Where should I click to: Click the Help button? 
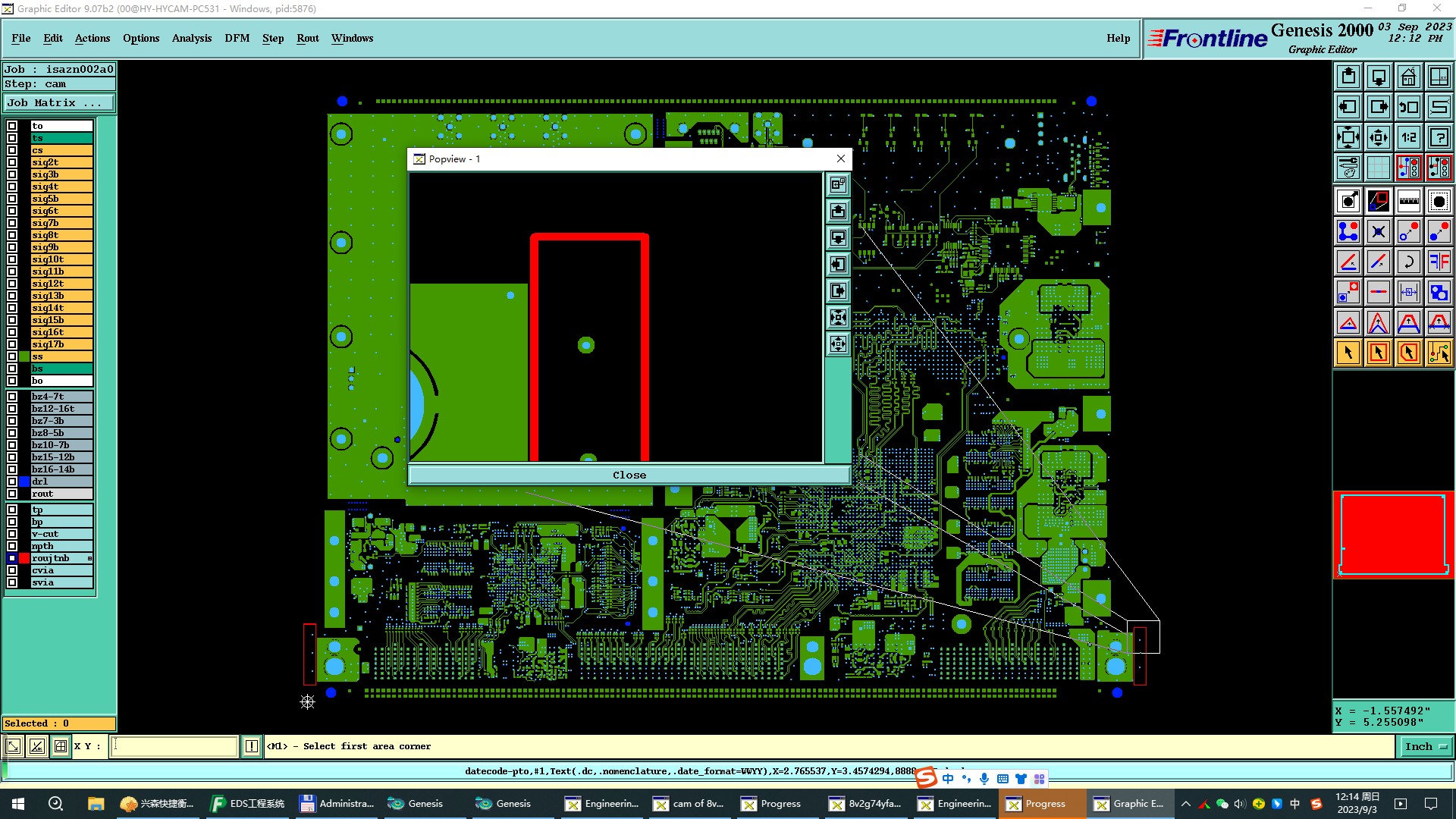click(1118, 38)
